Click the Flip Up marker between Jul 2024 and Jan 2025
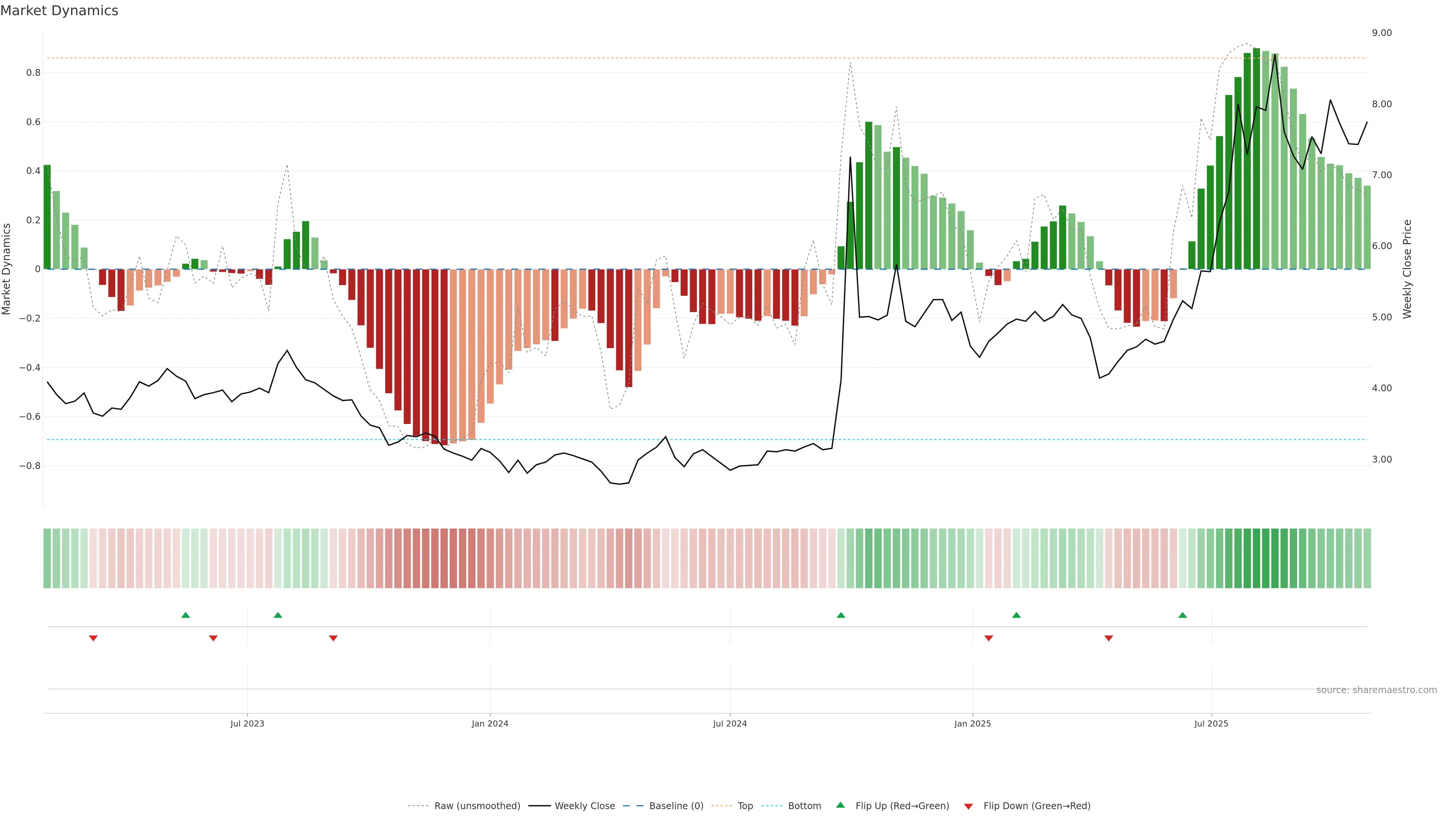The image size is (1456, 819). [841, 615]
